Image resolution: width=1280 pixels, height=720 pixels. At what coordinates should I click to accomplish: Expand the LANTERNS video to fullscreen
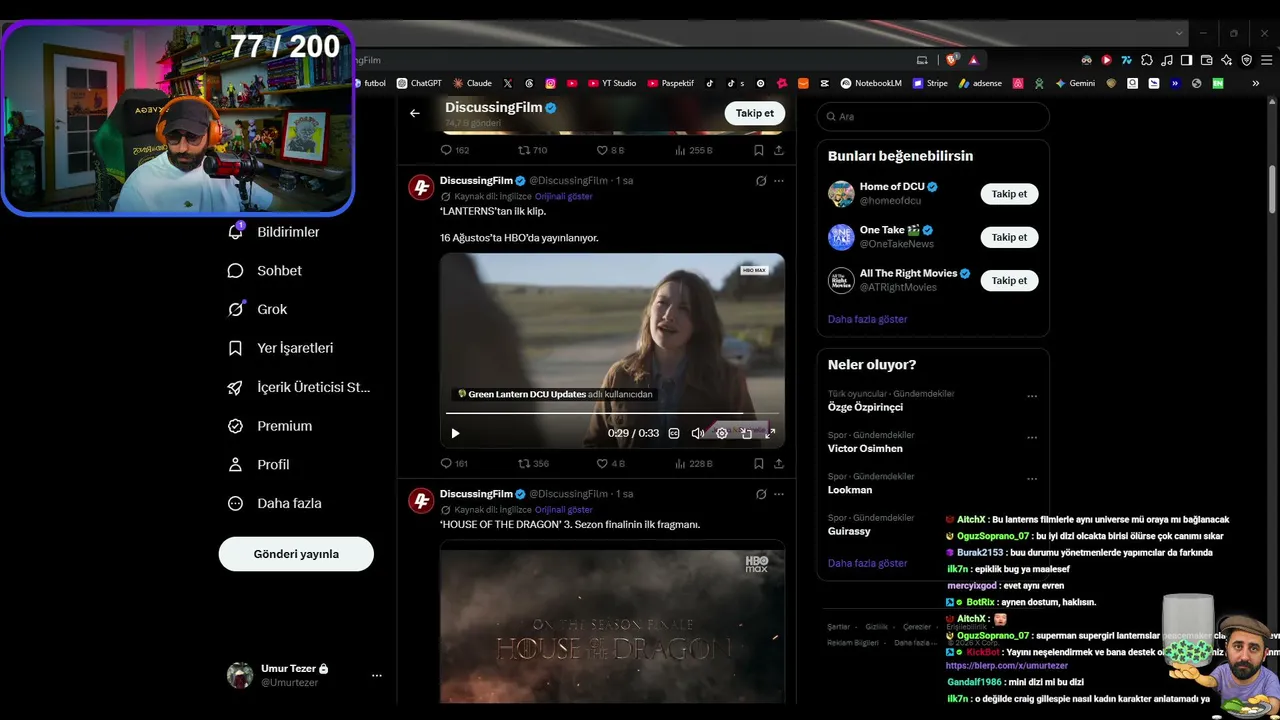tap(770, 433)
